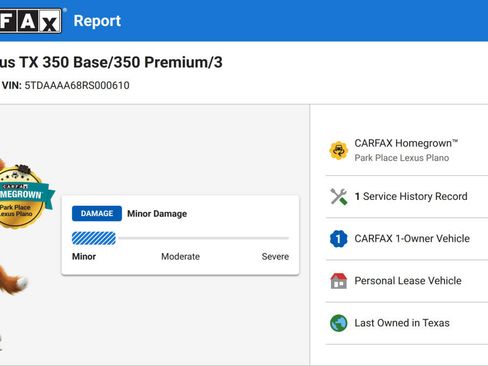Click the globe Last Owned icon
Image resolution: width=488 pixels, height=366 pixels.
click(x=339, y=323)
